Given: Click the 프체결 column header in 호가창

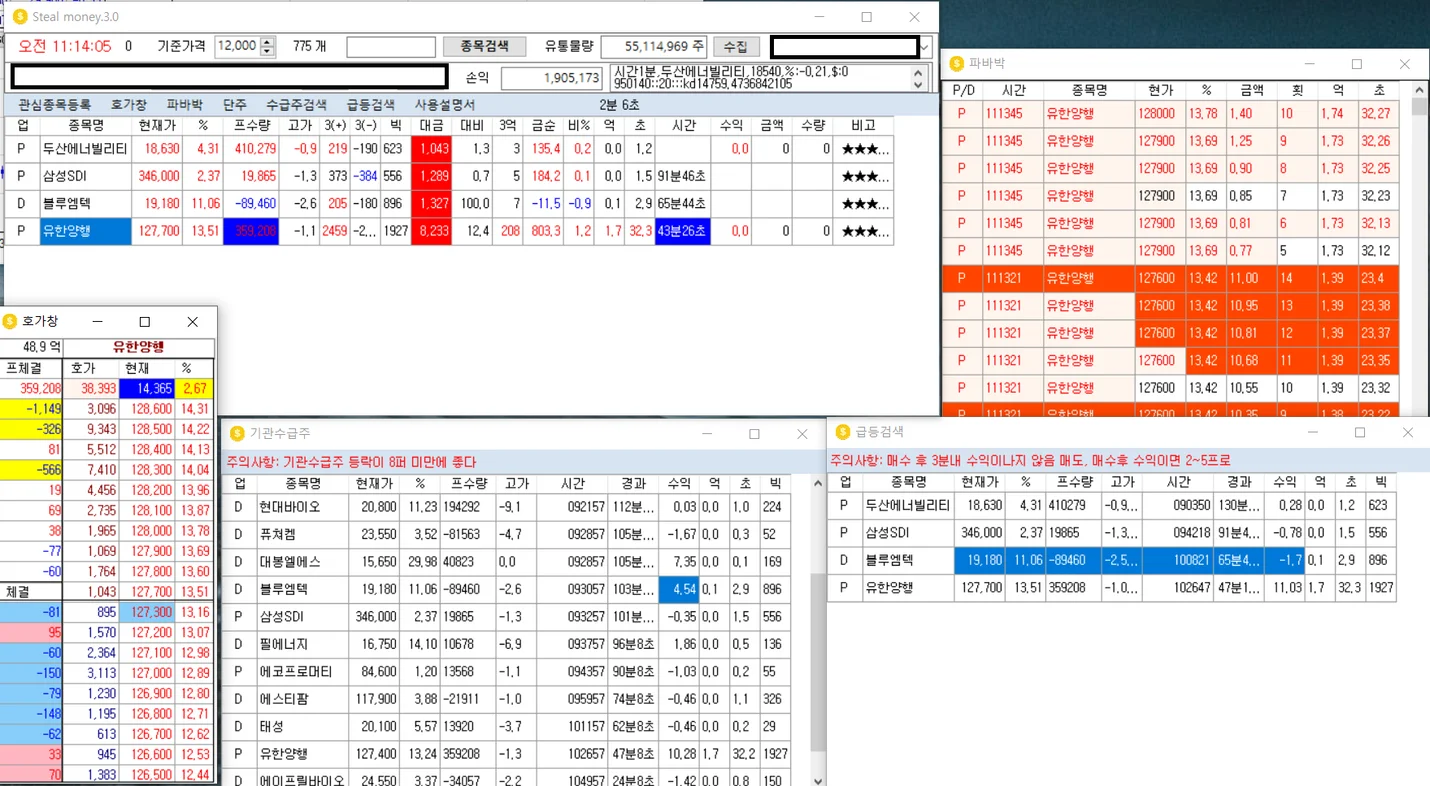Looking at the screenshot, I should coord(31,368).
